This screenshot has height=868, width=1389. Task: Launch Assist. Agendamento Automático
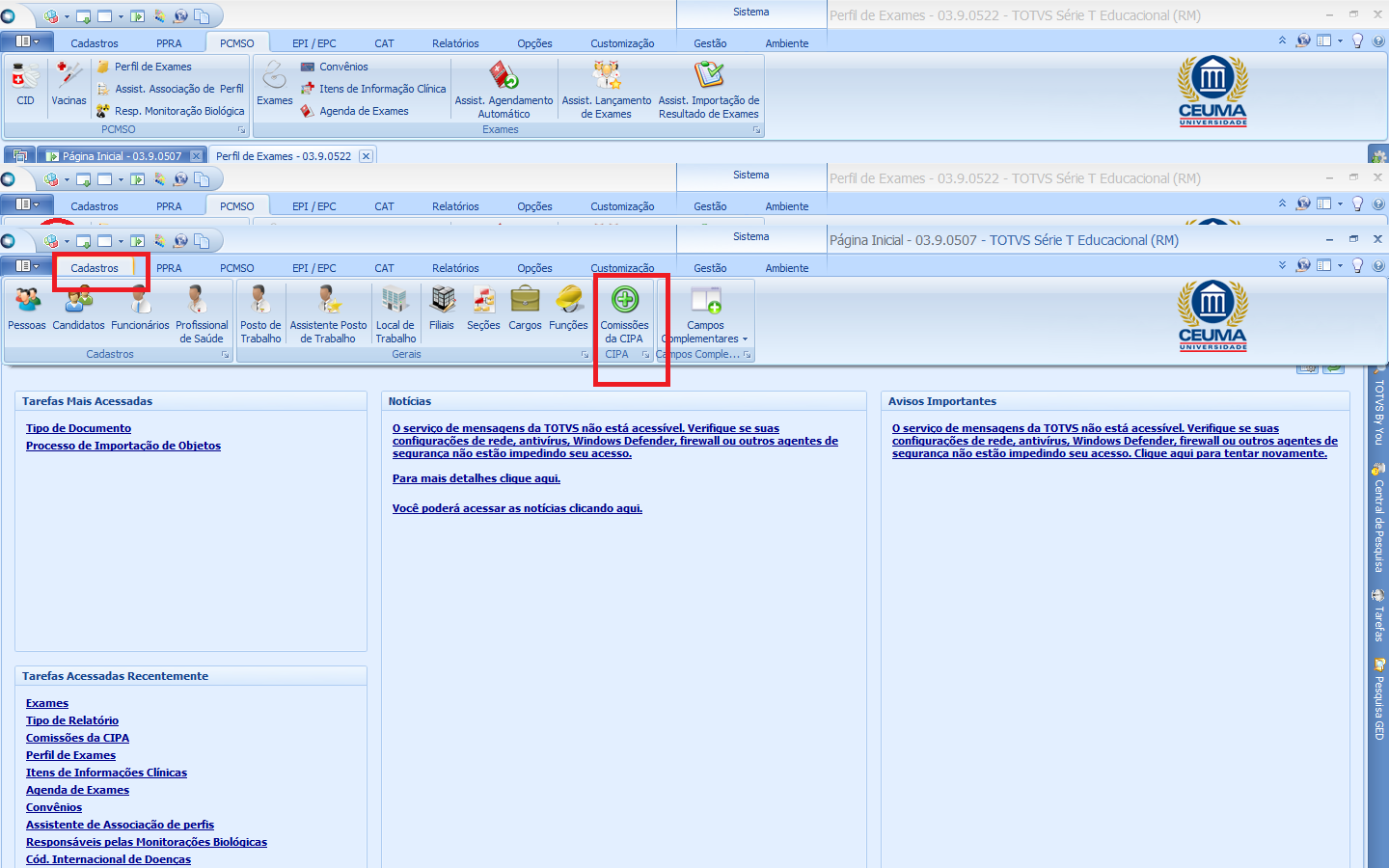[x=504, y=90]
